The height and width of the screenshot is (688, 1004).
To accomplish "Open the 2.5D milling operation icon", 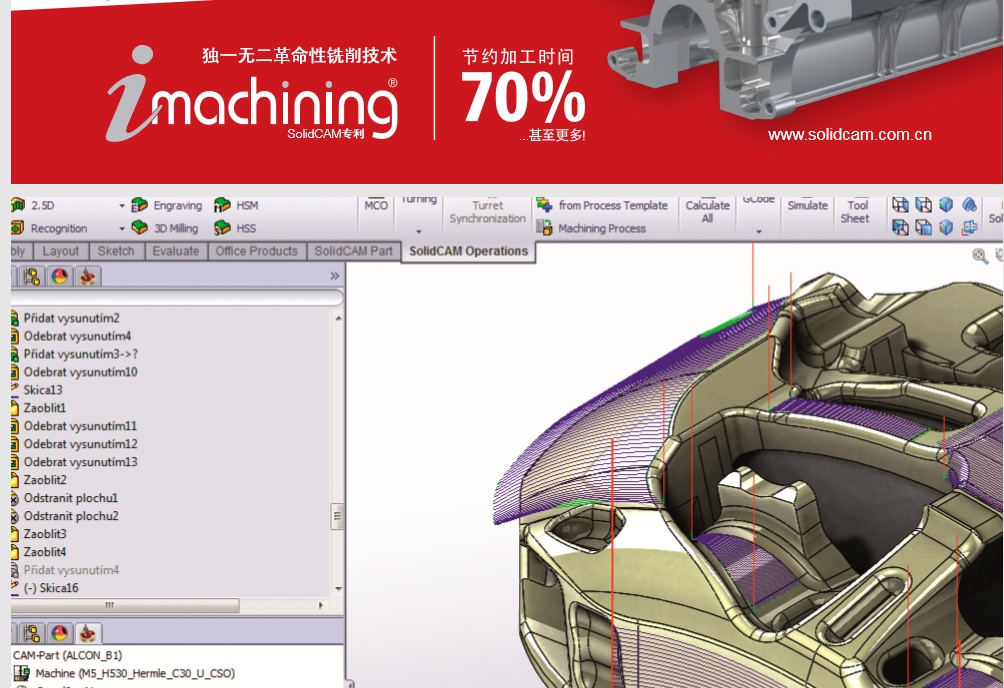I will [x=18, y=205].
